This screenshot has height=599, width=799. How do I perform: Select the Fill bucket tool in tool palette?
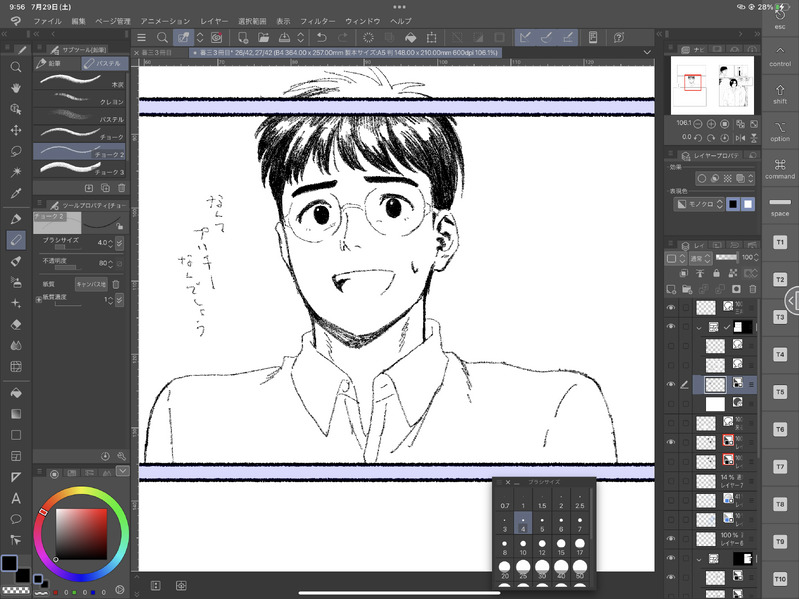point(16,393)
